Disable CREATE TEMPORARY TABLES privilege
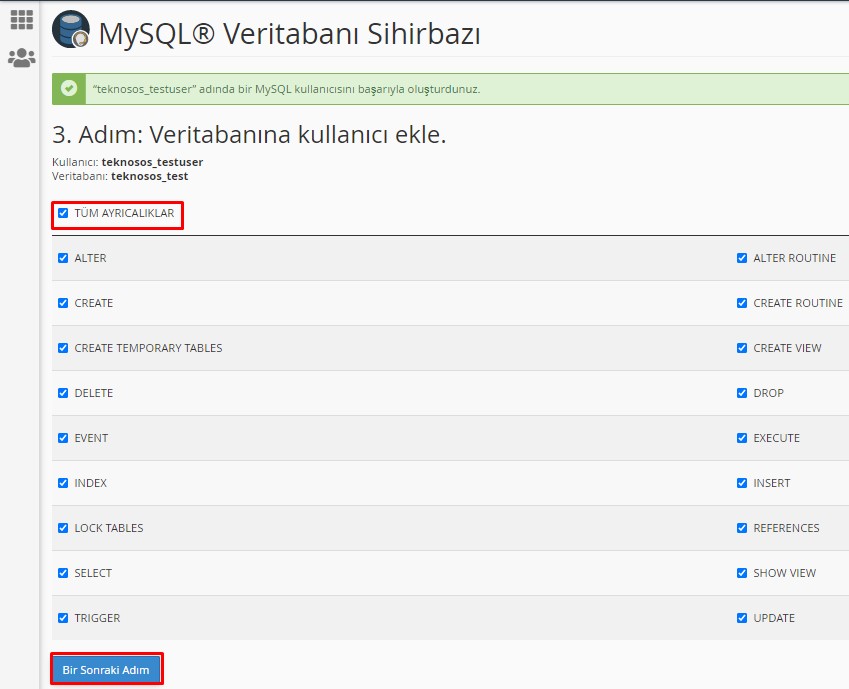The image size is (849, 689). (x=63, y=348)
